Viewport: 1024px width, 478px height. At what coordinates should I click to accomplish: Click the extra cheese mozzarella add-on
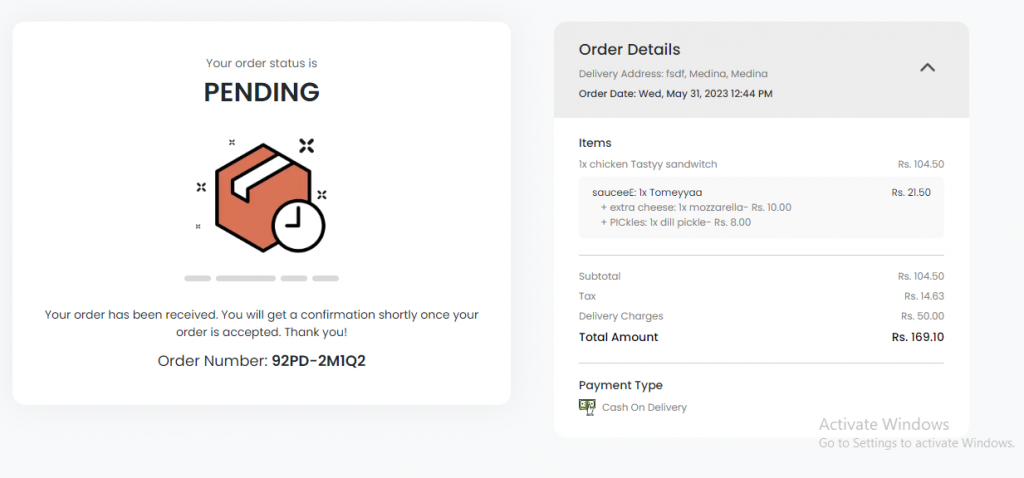696,207
